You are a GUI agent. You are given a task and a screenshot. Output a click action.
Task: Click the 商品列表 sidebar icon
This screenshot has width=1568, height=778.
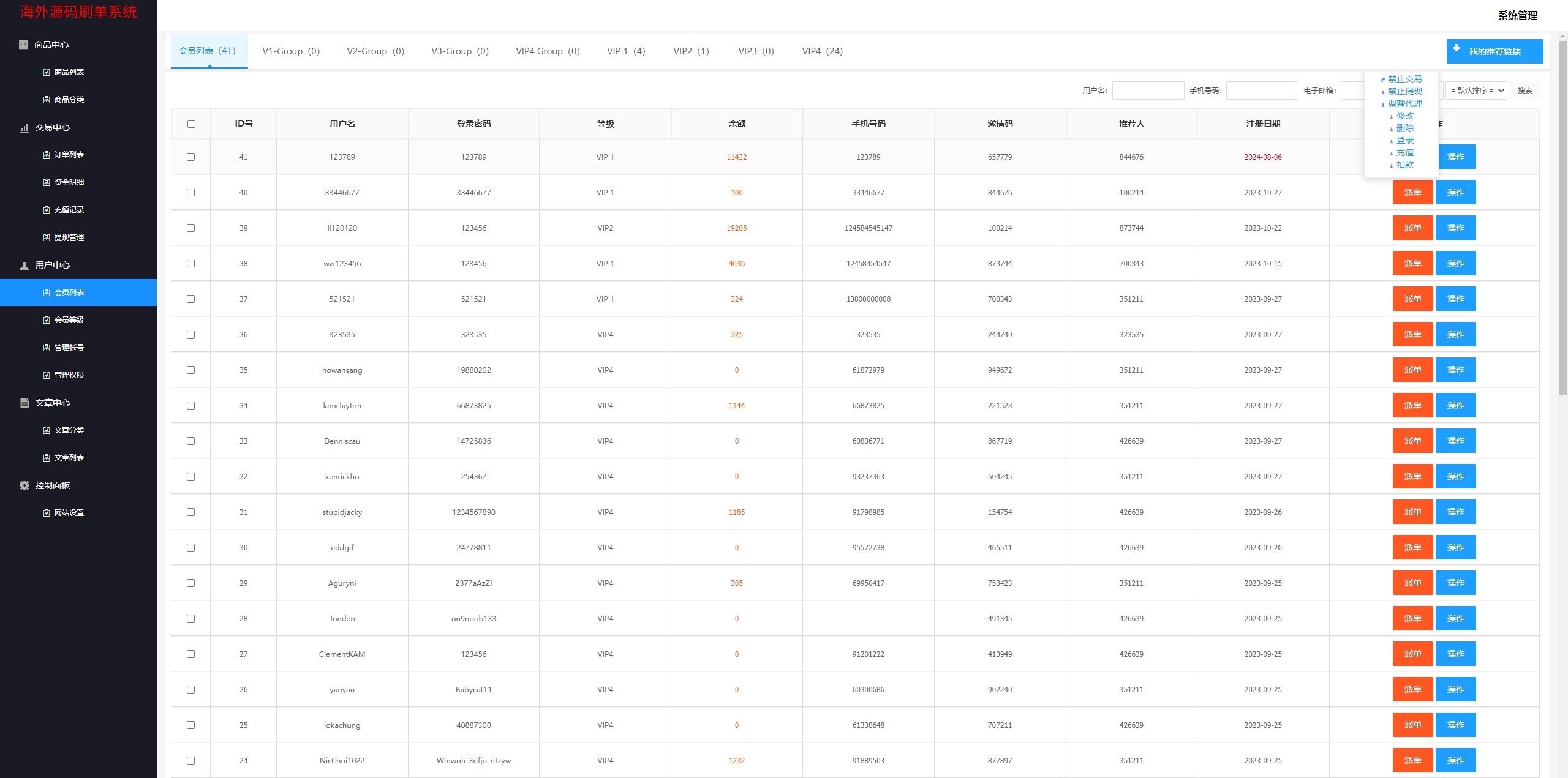(47, 72)
